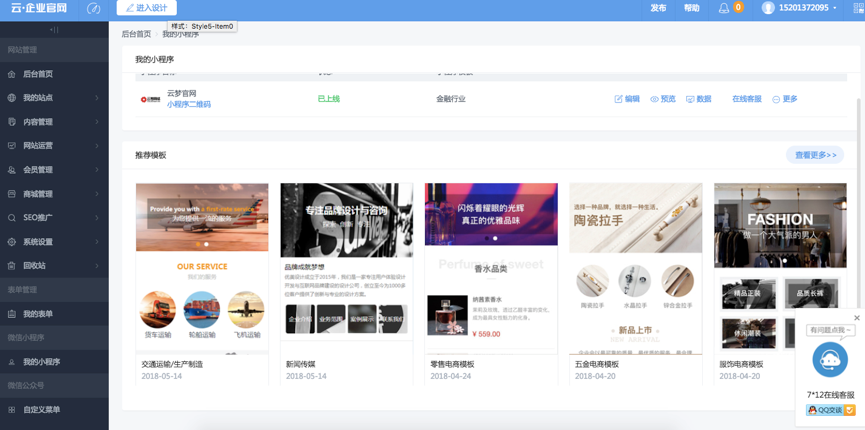Viewport: 865px width, 430px height.
Task: Go to 后台首页 in sidebar menu
Action: point(38,74)
